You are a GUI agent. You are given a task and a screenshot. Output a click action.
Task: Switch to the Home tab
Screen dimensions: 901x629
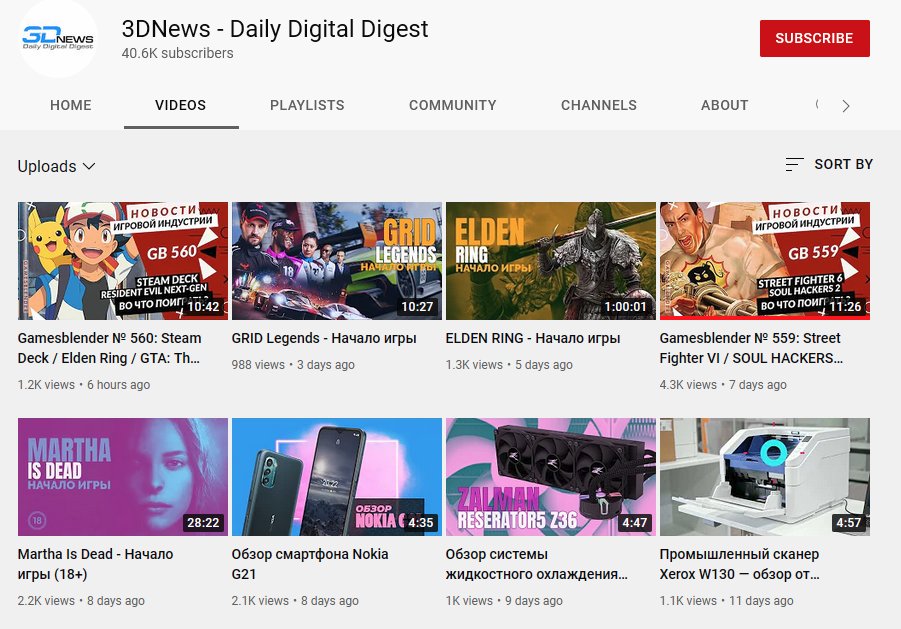point(71,105)
